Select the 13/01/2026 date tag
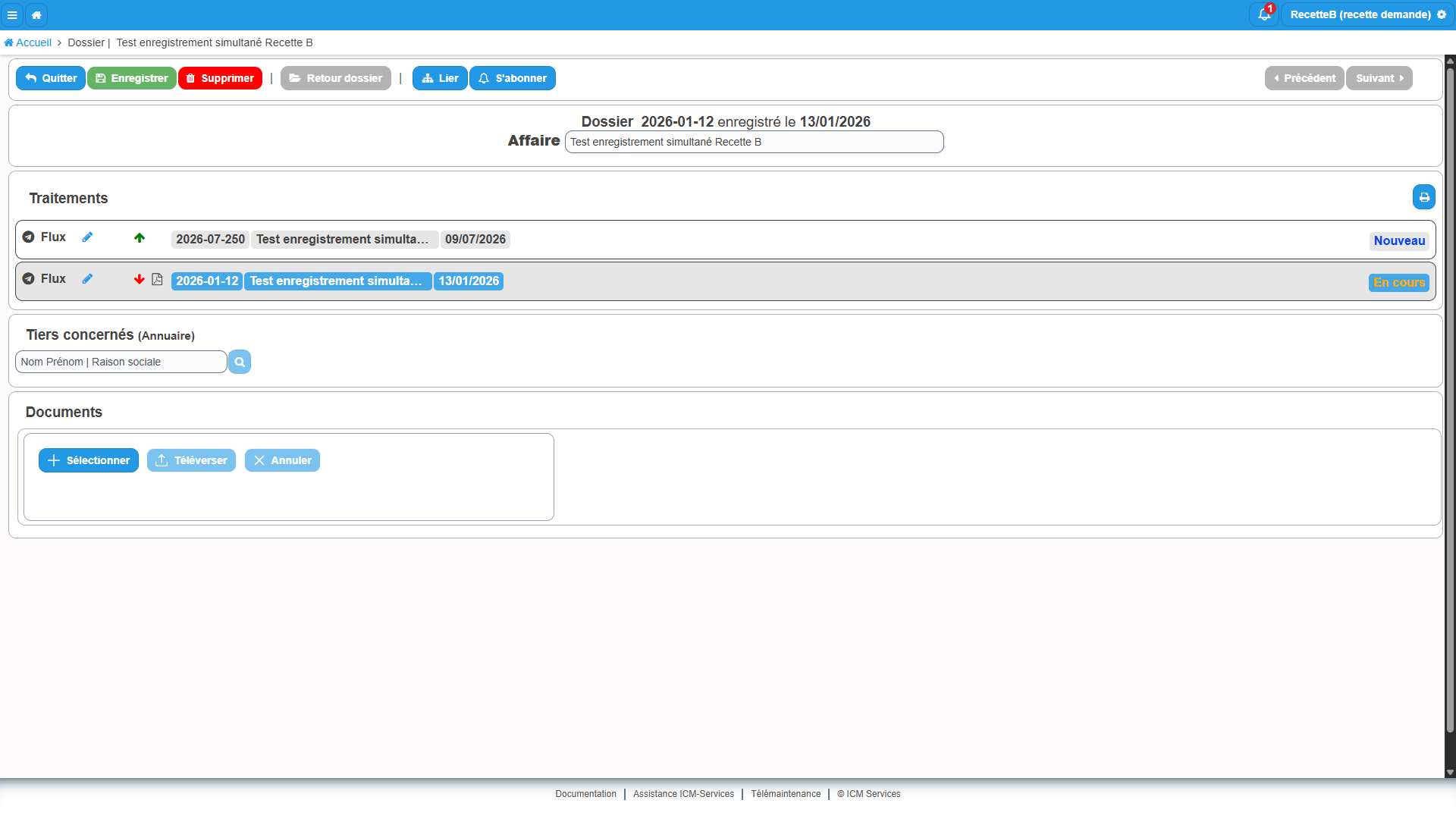 point(469,281)
